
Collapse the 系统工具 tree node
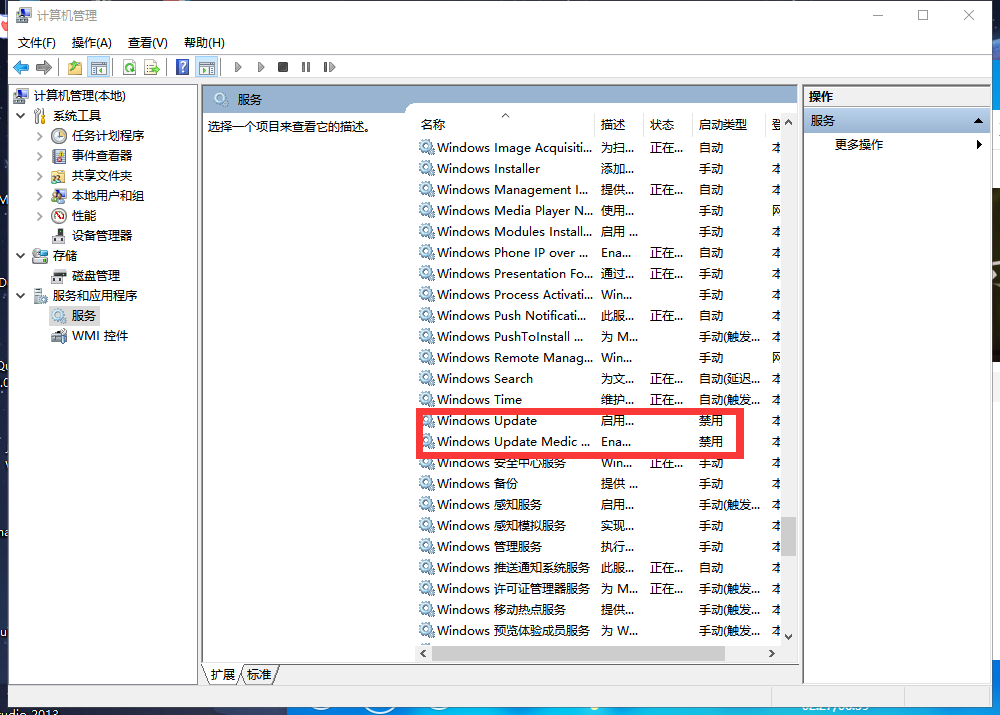click(x=21, y=115)
